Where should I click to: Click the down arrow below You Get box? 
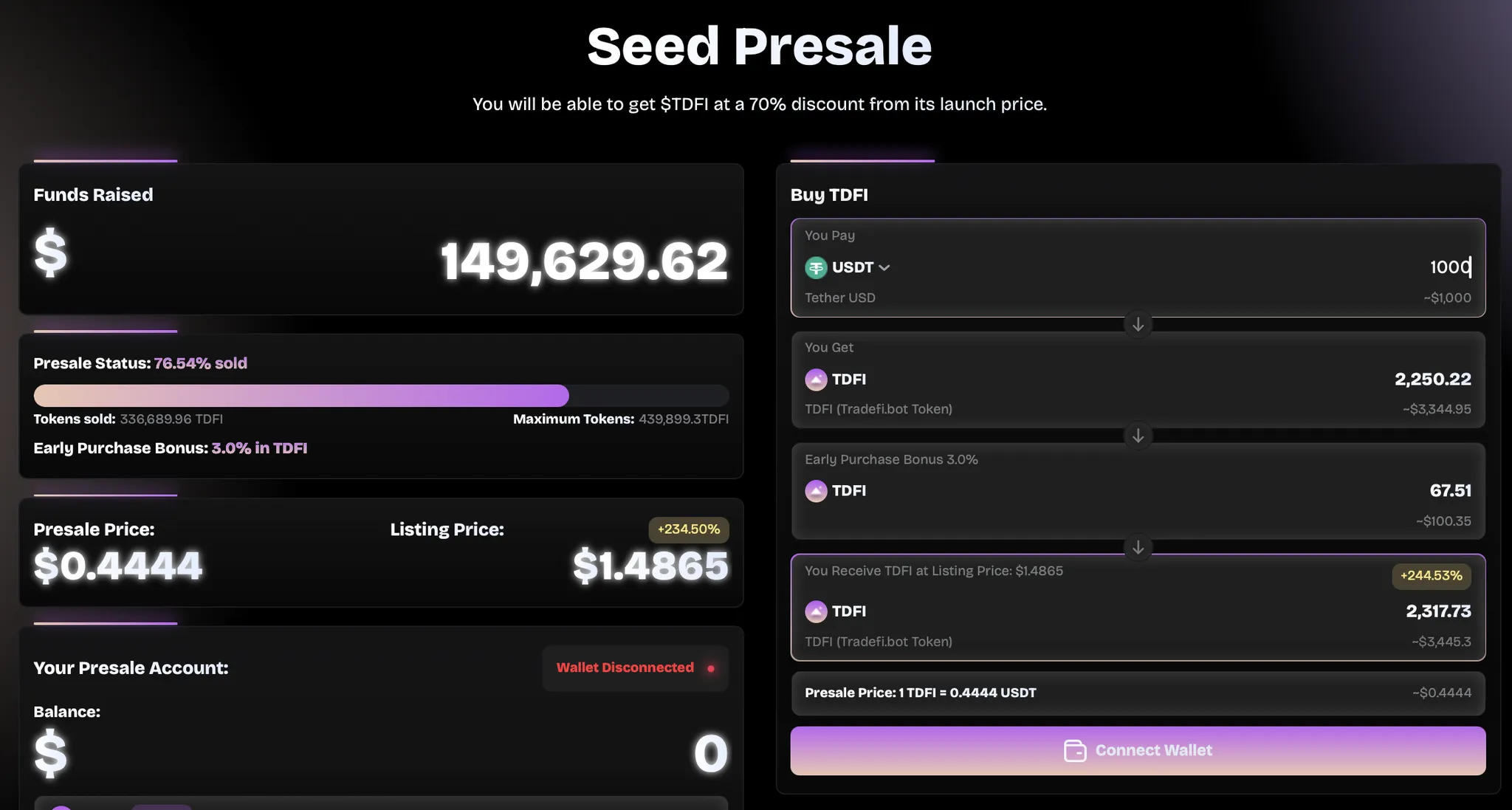coord(1138,436)
